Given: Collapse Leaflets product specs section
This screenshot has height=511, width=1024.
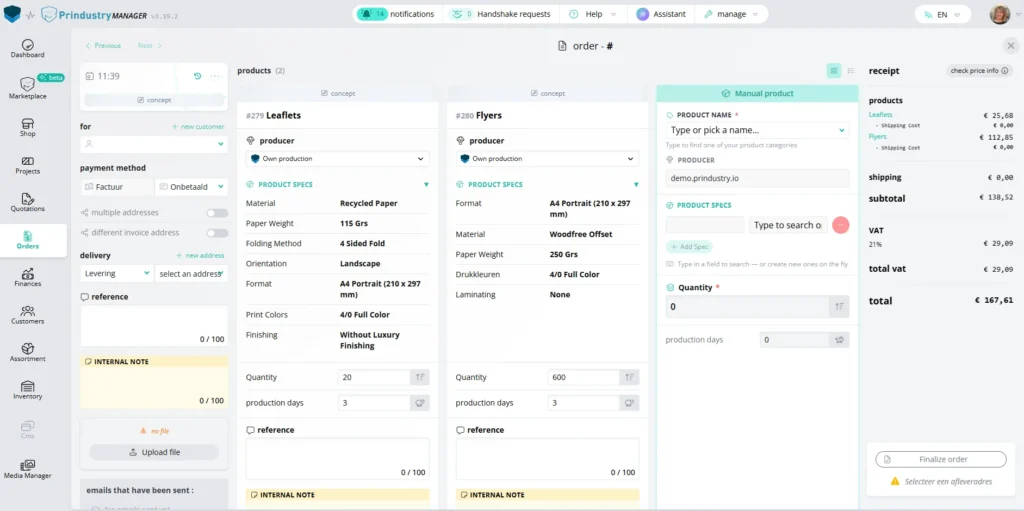Looking at the screenshot, I should (x=426, y=185).
